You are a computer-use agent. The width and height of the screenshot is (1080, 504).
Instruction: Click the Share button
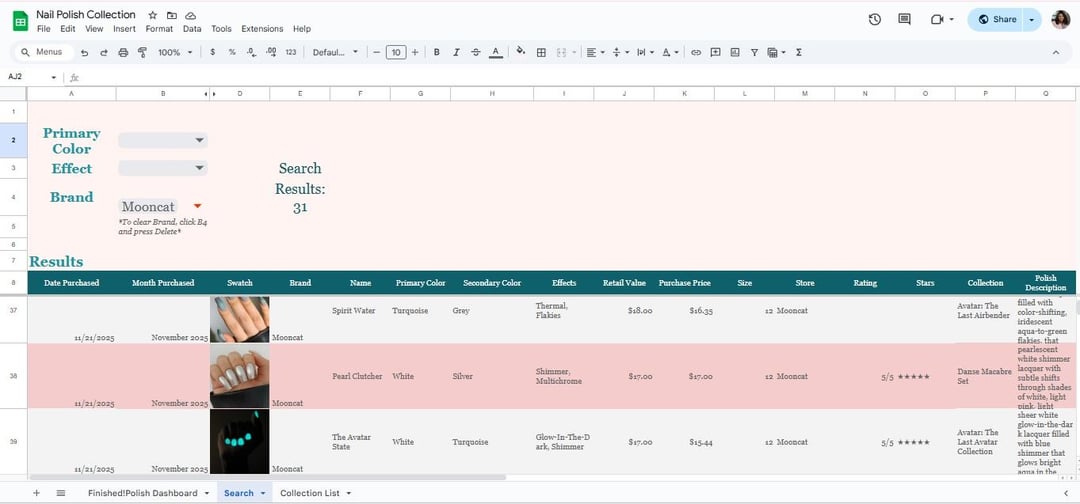coord(997,19)
